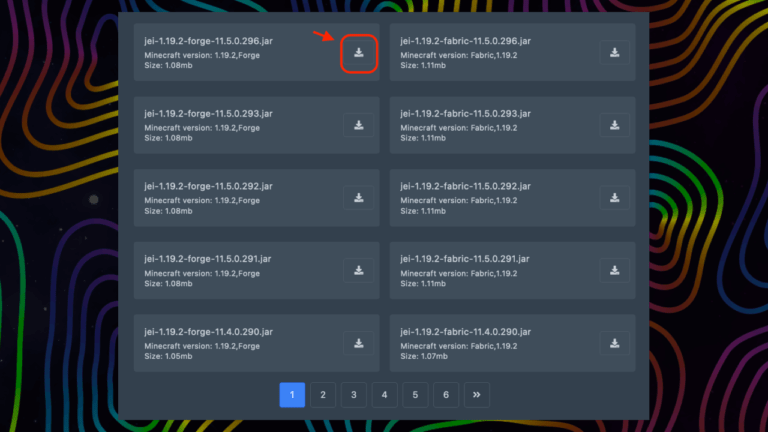Click the jei-1.19.2-forge-11.5.0.296.jar file name
768x432 pixels.
[208, 41]
